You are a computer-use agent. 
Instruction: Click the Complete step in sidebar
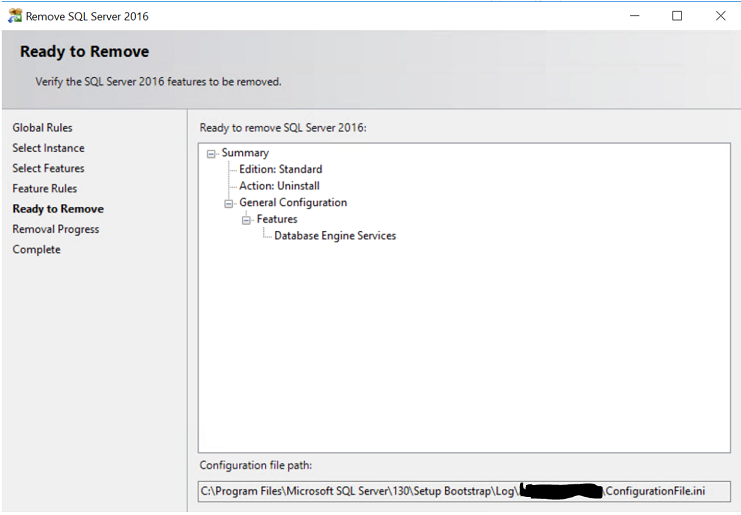point(36,250)
